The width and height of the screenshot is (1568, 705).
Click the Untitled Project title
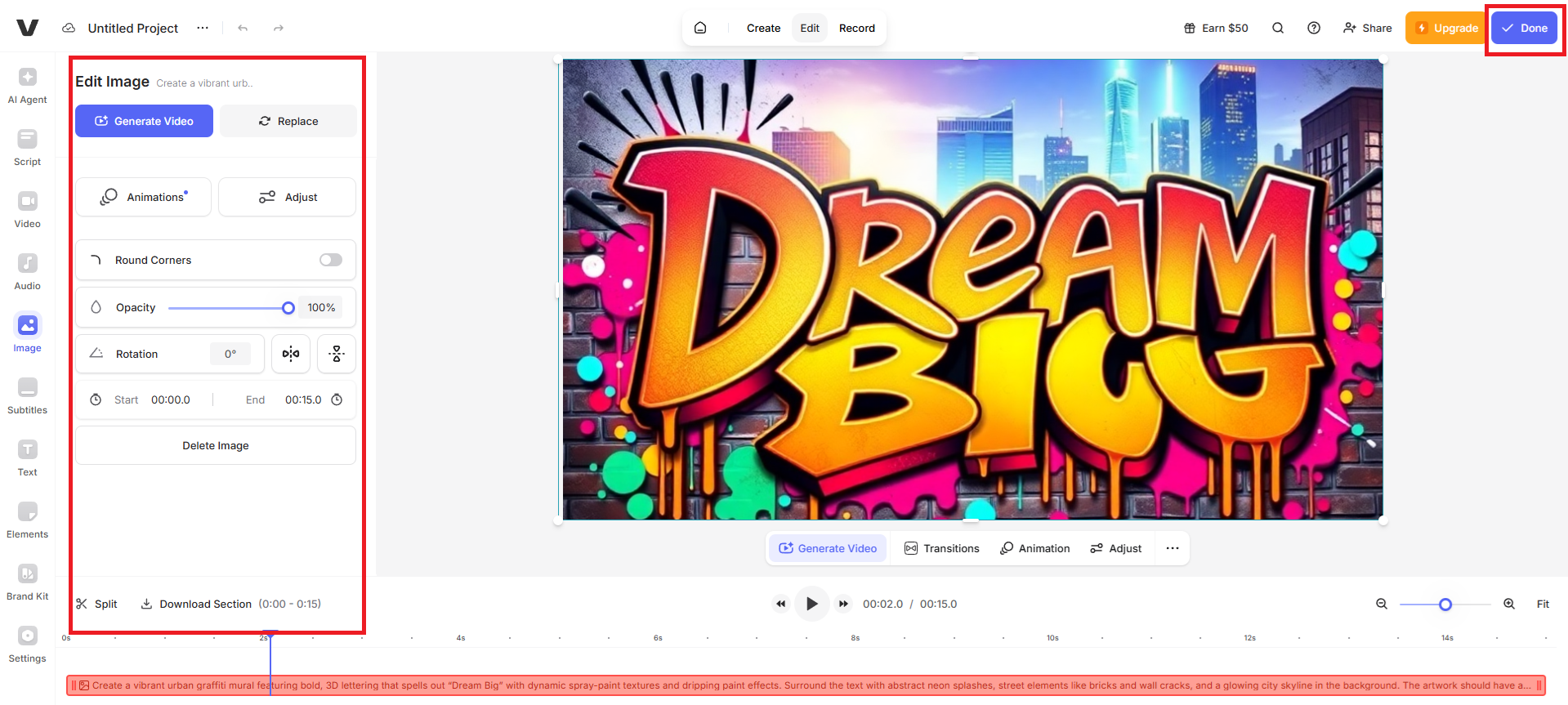(x=133, y=28)
